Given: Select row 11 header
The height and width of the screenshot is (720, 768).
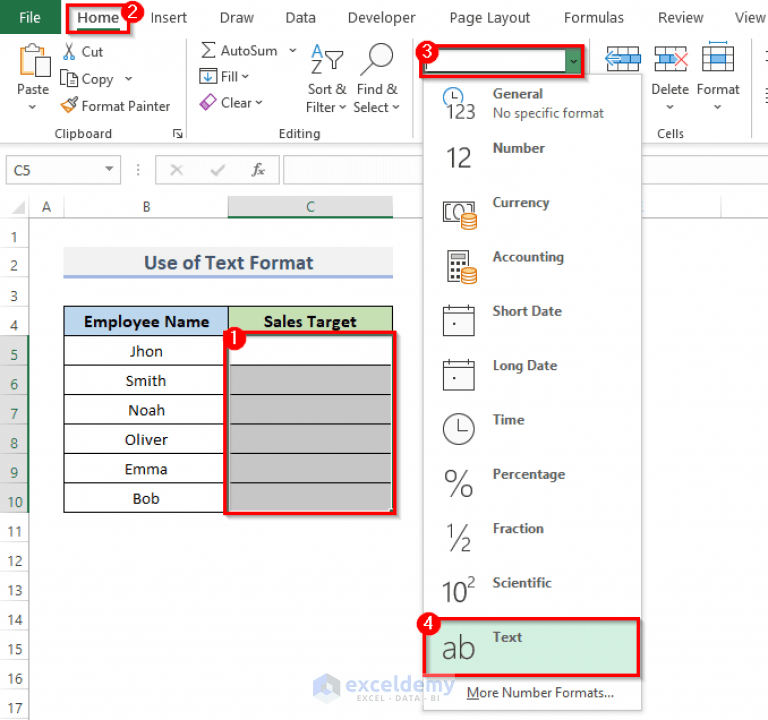Looking at the screenshot, I should (x=14, y=531).
